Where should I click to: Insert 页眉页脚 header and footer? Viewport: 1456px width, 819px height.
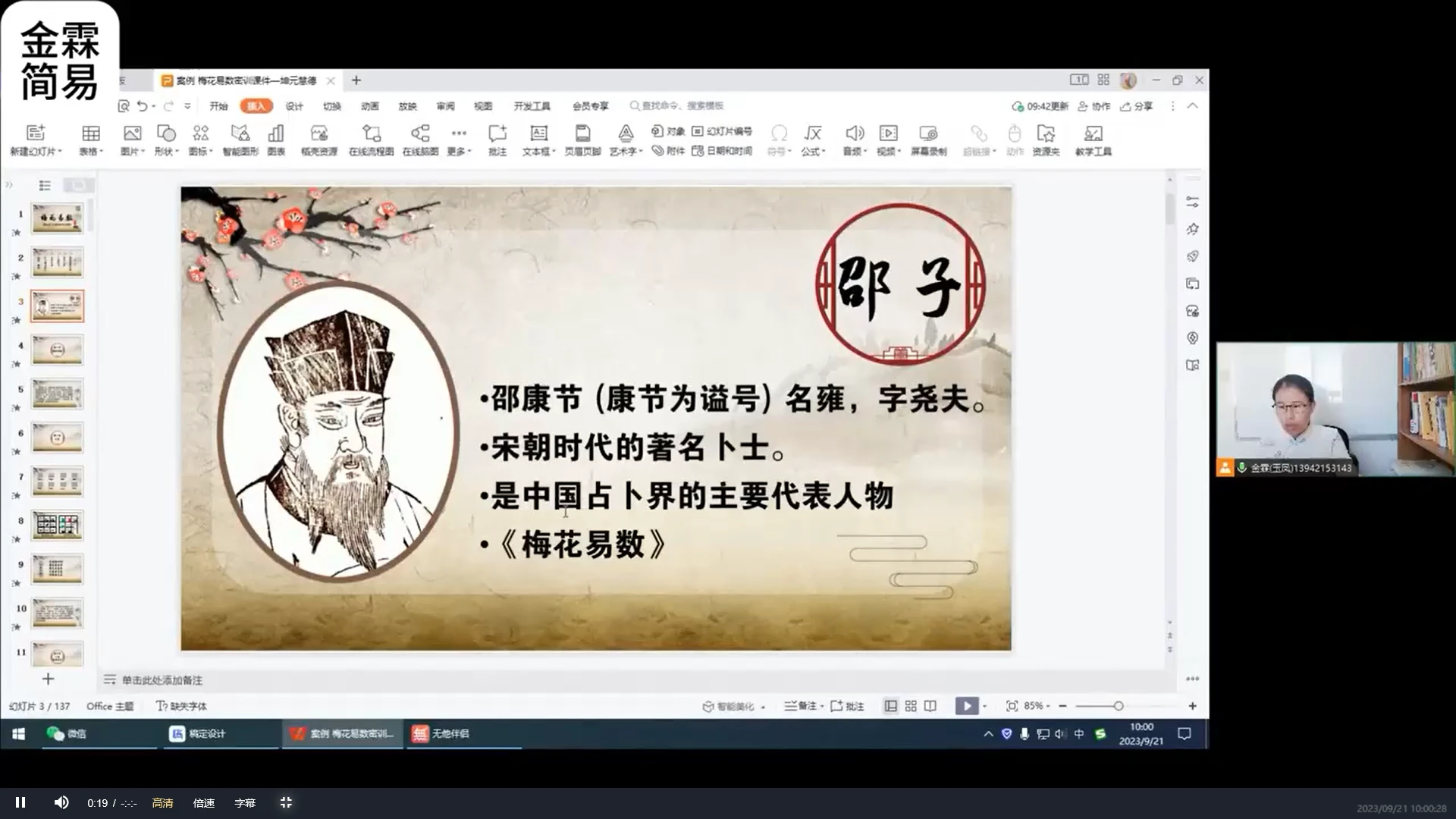[582, 134]
